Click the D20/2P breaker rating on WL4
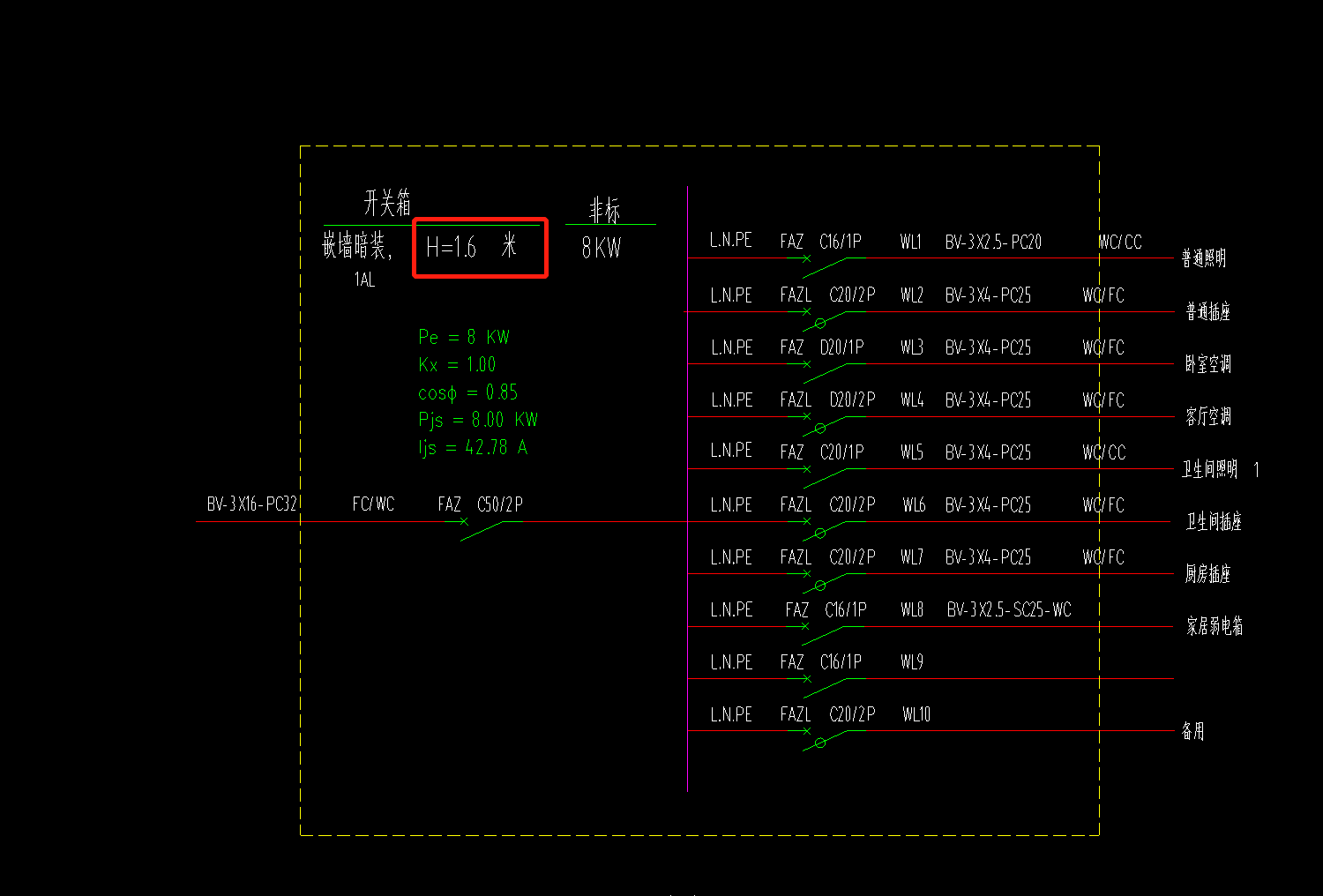The image size is (1323, 896). pyautogui.click(x=852, y=400)
